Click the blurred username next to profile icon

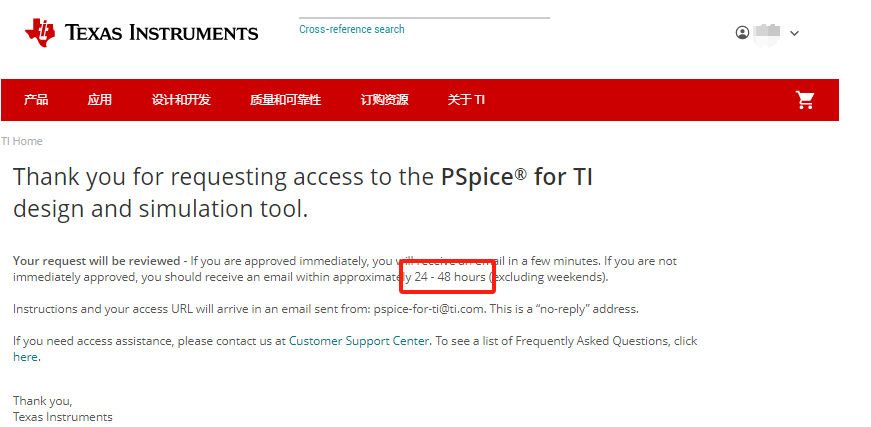point(767,33)
